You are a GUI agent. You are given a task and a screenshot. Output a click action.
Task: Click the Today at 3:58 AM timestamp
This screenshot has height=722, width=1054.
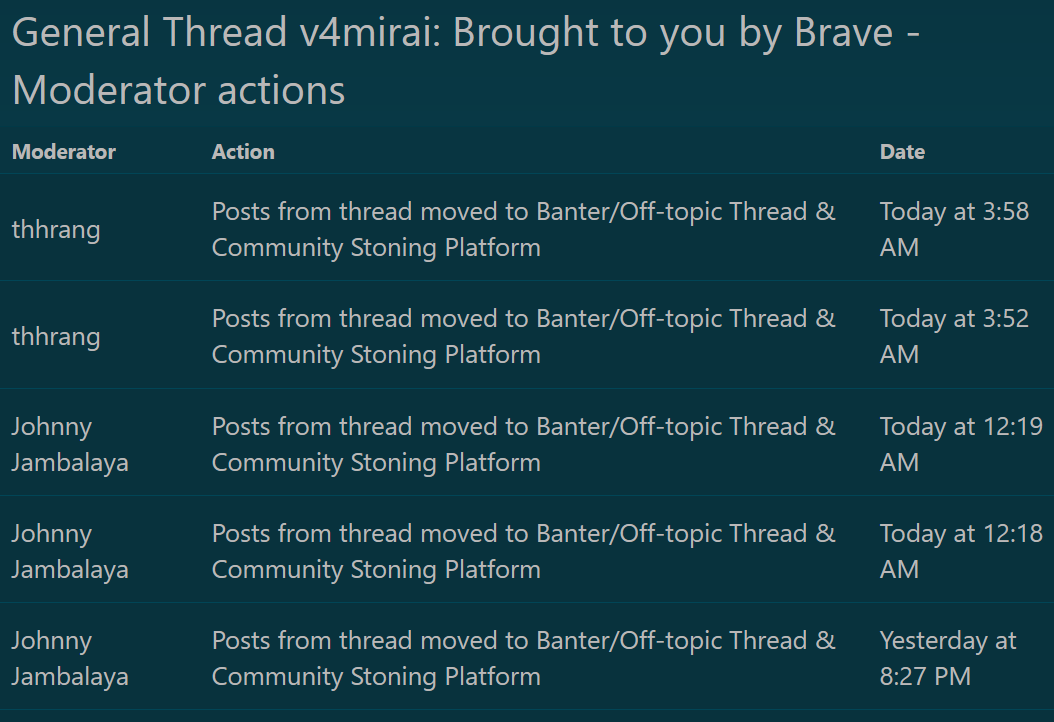pos(955,229)
